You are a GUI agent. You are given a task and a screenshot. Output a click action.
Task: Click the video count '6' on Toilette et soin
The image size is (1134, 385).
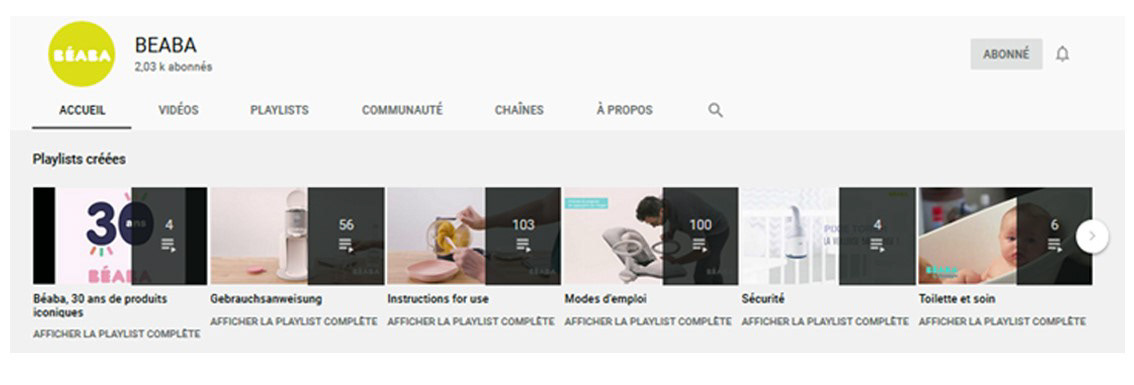click(1054, 225)
